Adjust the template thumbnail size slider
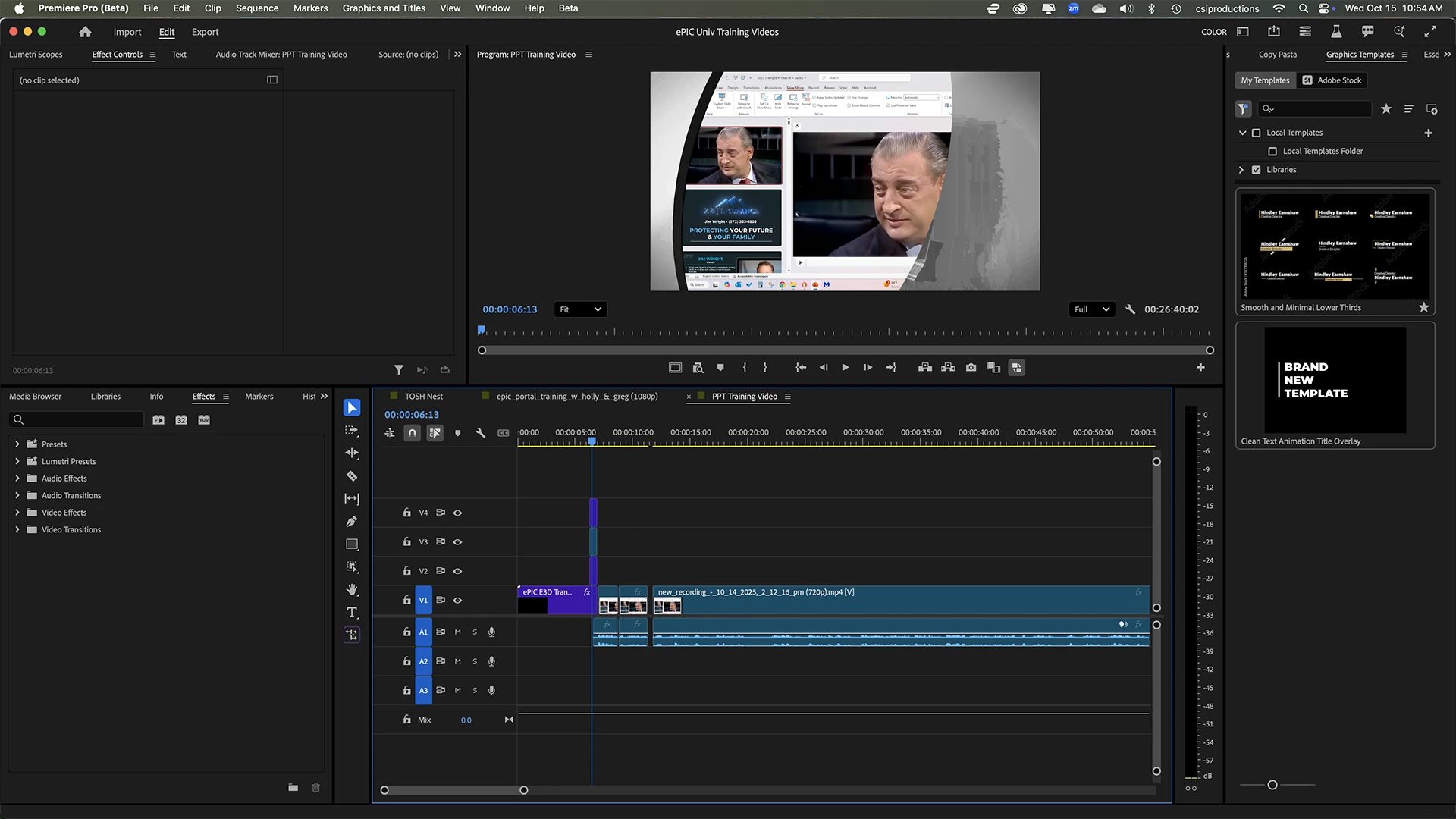Screen dimensions: 1456x819 click(1272, 785)
